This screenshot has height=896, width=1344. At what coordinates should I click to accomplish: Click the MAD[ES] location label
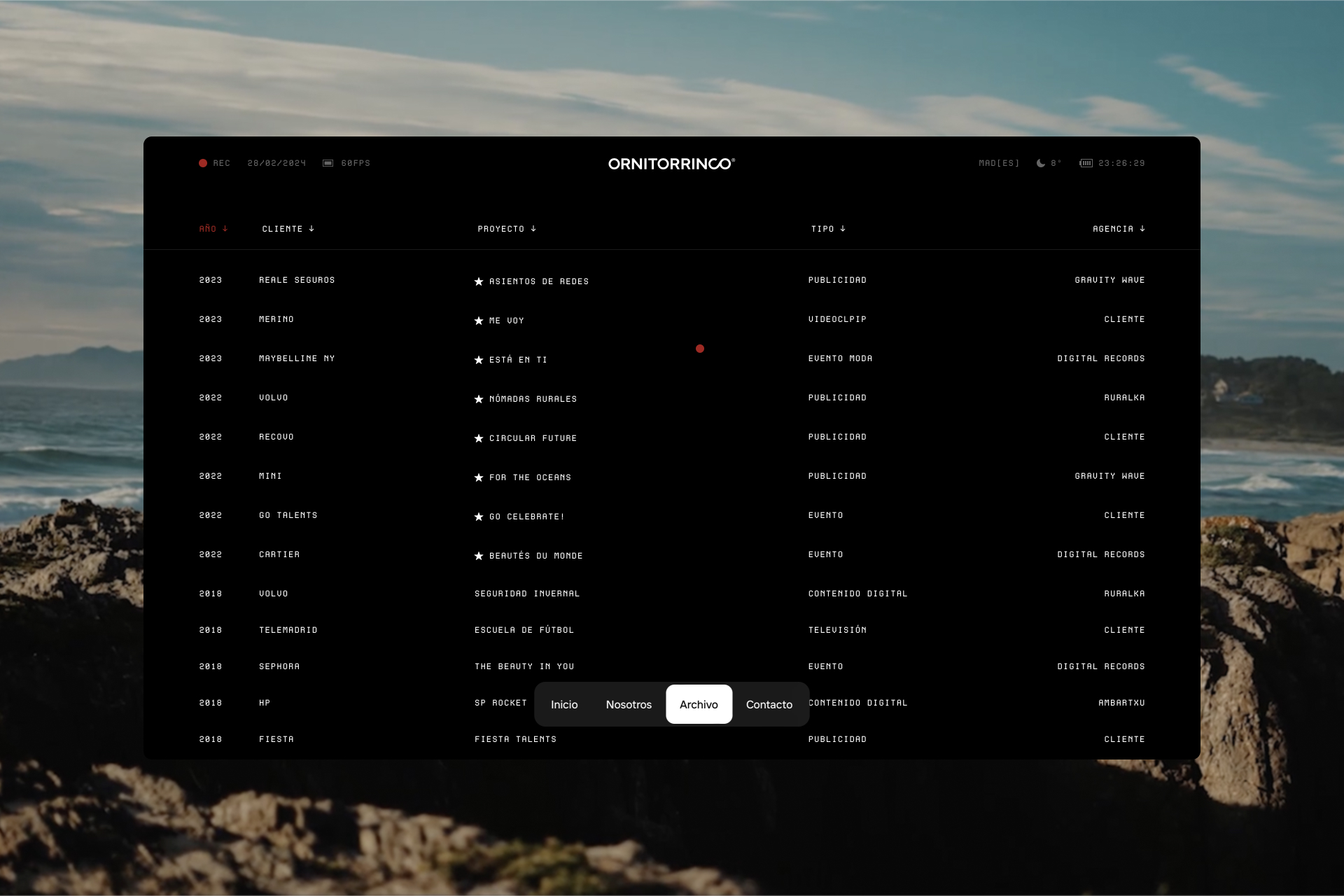[x=999, y=163]
